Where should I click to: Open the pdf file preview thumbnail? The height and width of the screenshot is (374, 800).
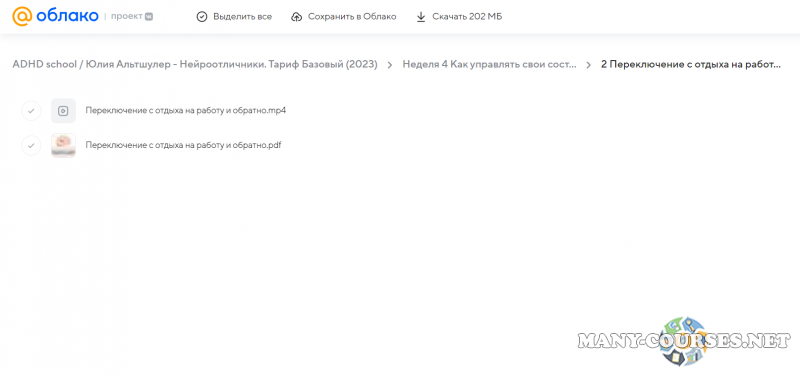click(x=63, y=145)
